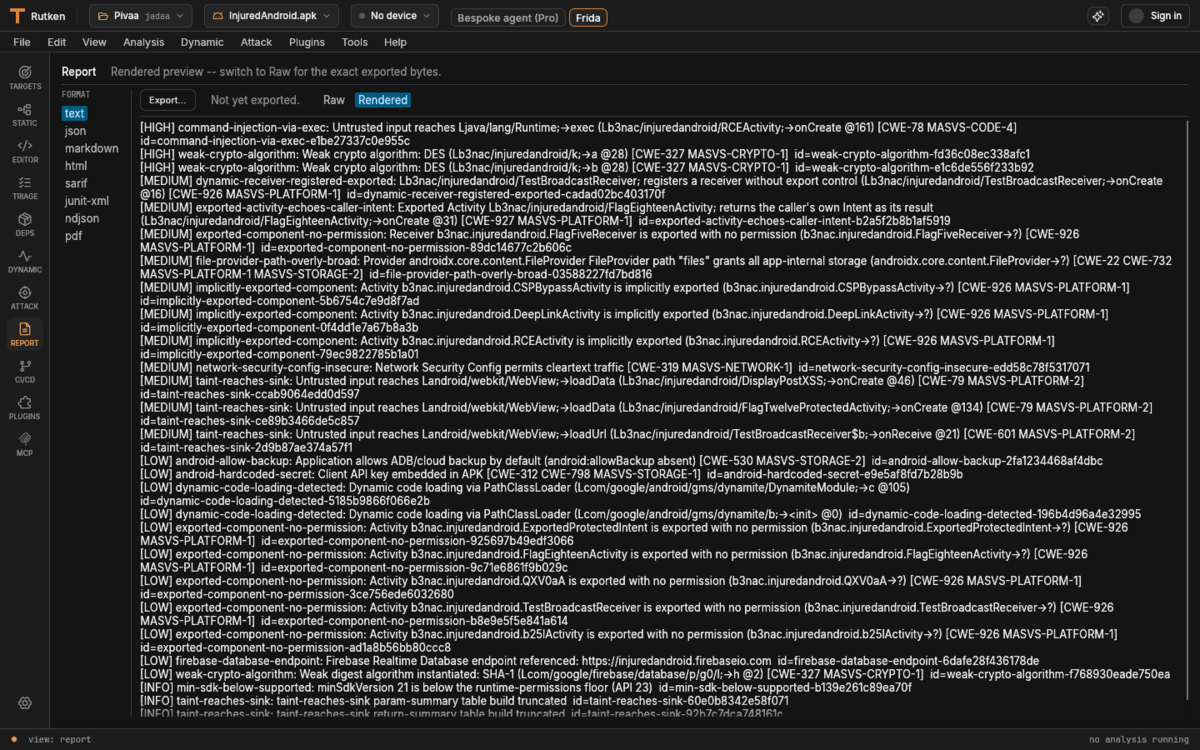Select junit-xml report format
1200x750 pixels.
coord(87,201)
